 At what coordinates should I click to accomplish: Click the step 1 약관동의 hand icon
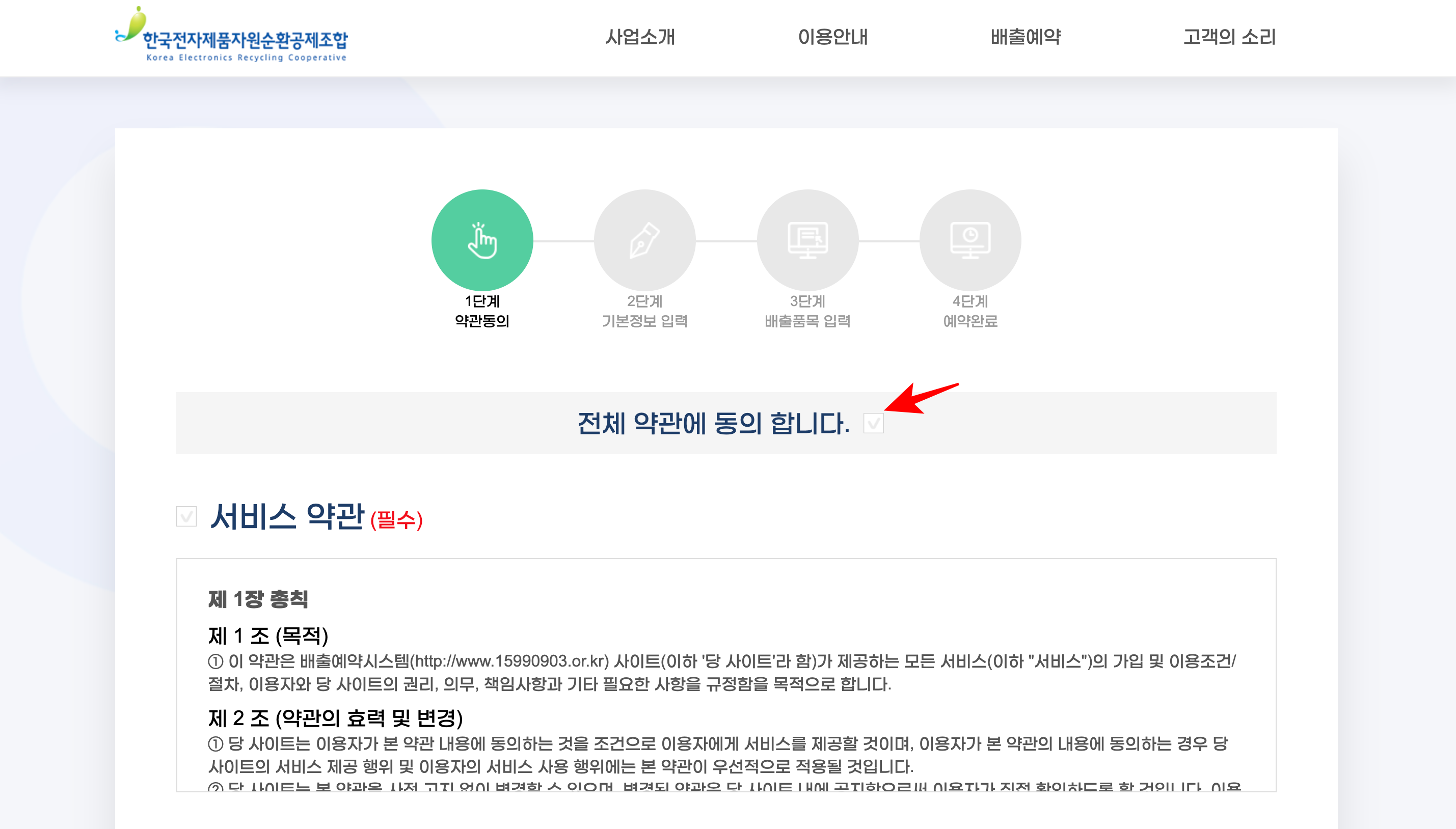[x=482, y=240]
